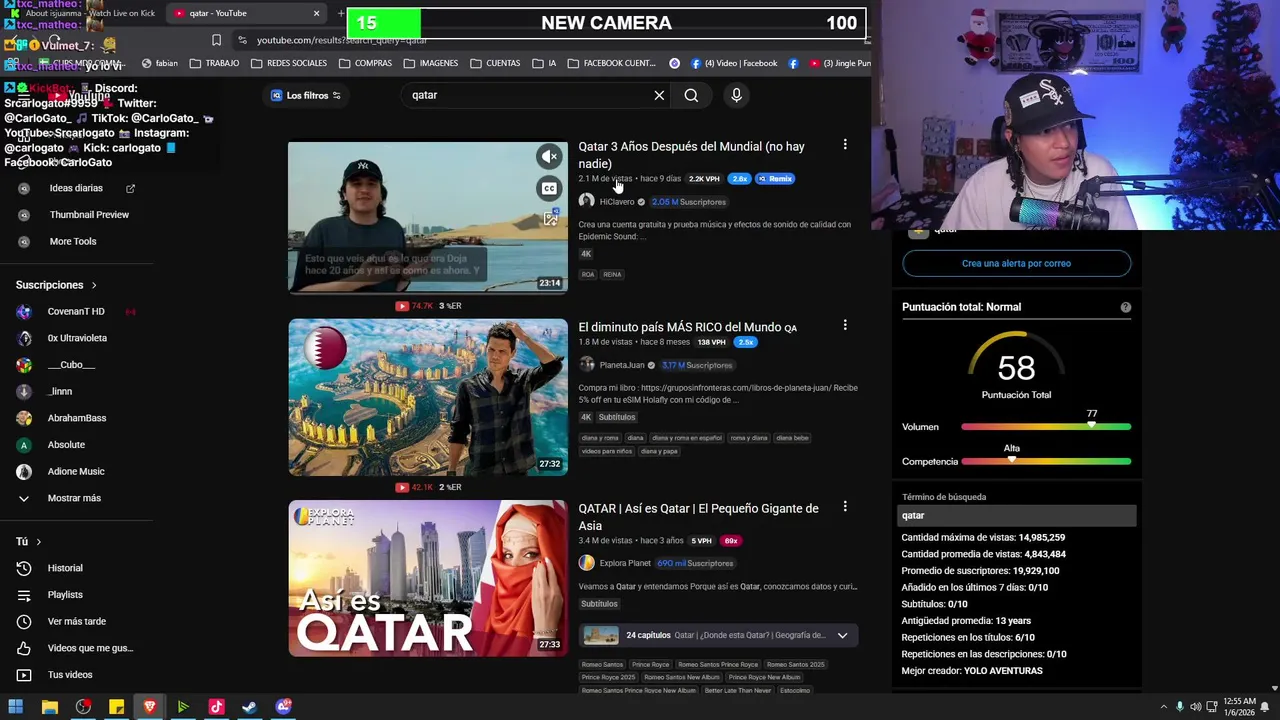Click the Subtítulos badge on PlanetaJuan video

(617, 417)
